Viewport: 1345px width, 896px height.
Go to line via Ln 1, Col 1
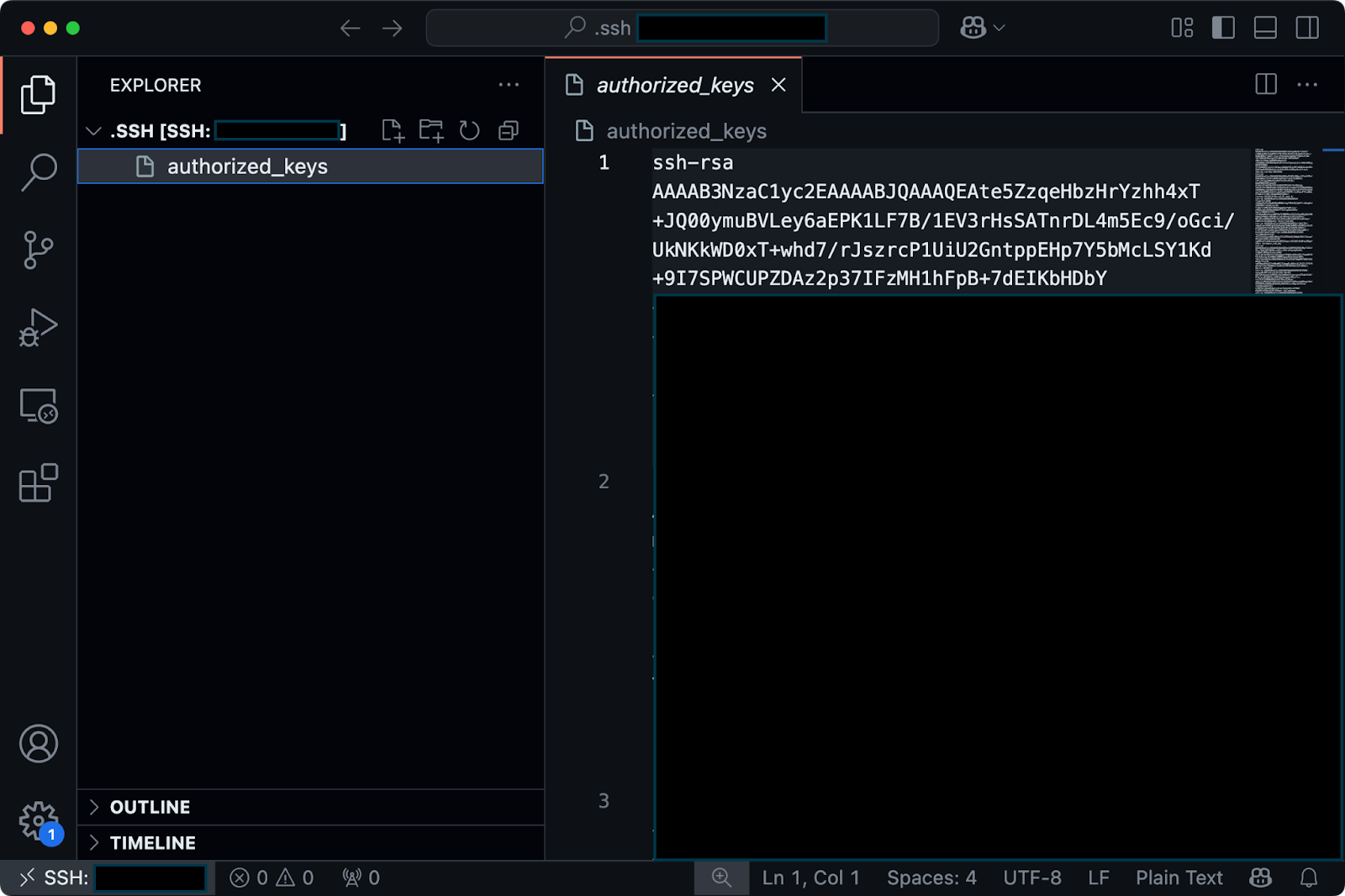[810, 878]
